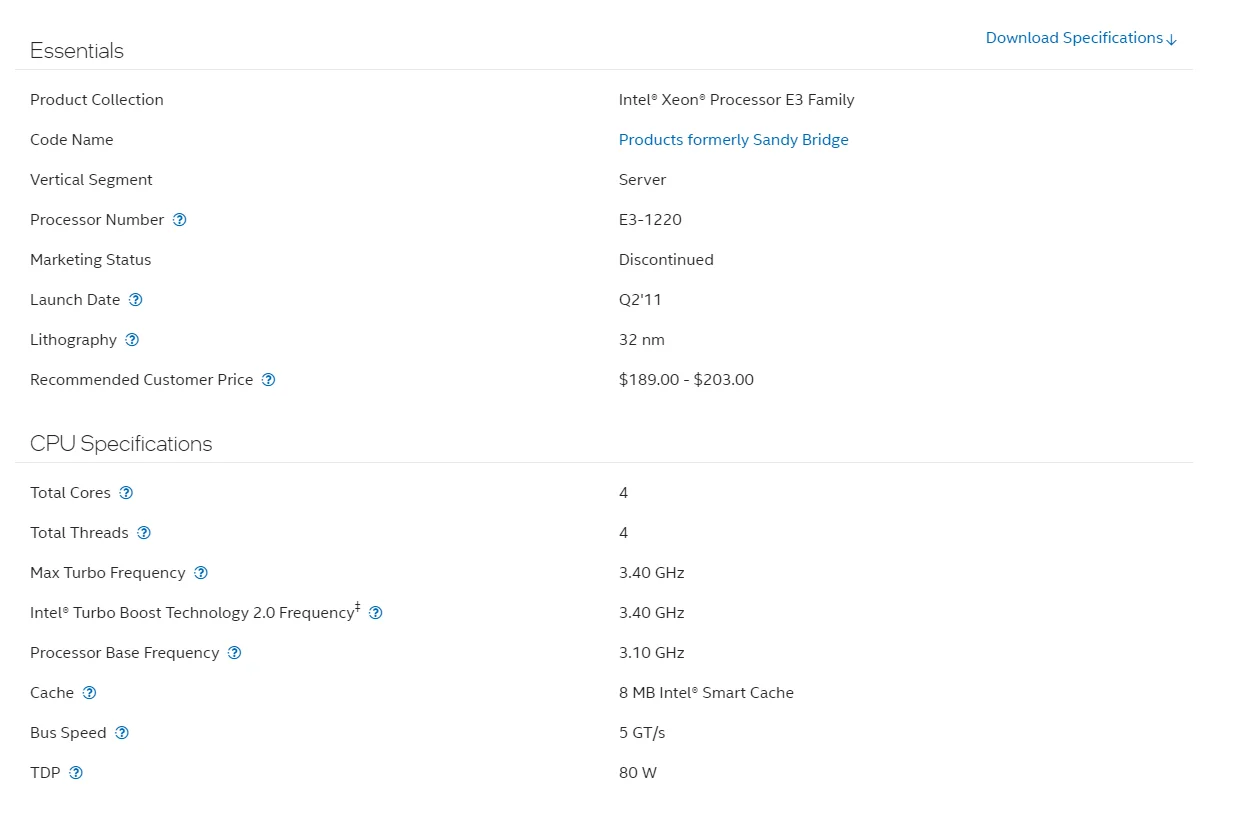
Task: Show Recommended Customer Price help icon
Action: tap(268, 380)
